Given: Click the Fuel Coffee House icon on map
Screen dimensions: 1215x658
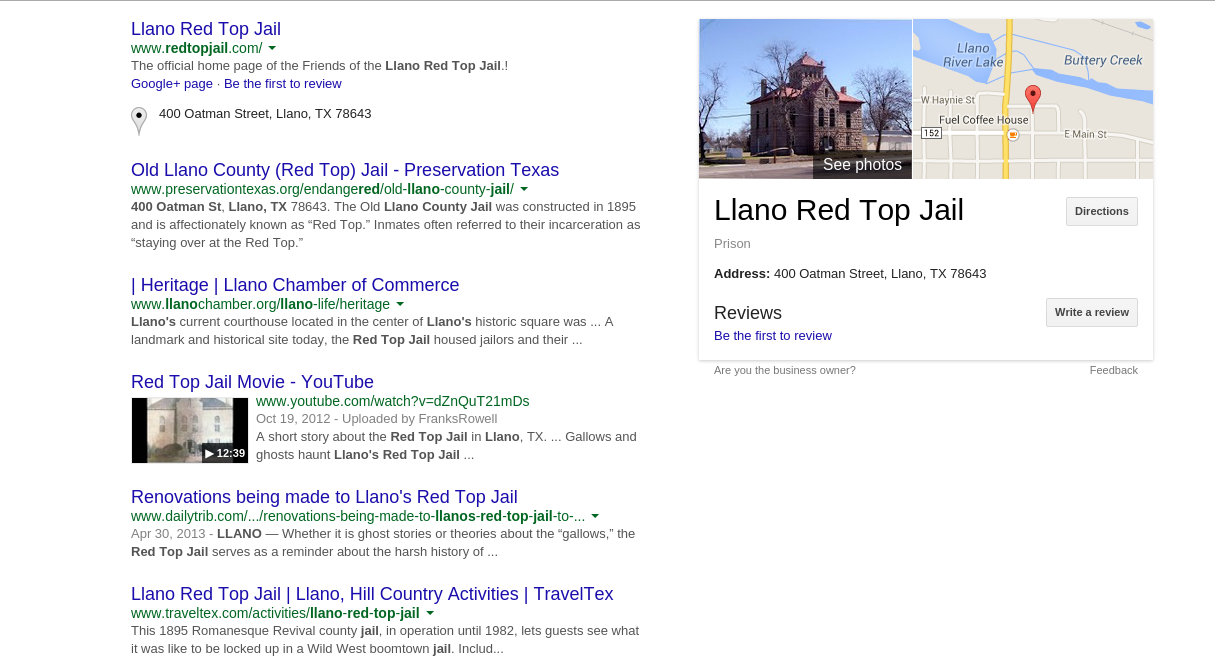Looking at the screenshot, I should click(1013, 134).
